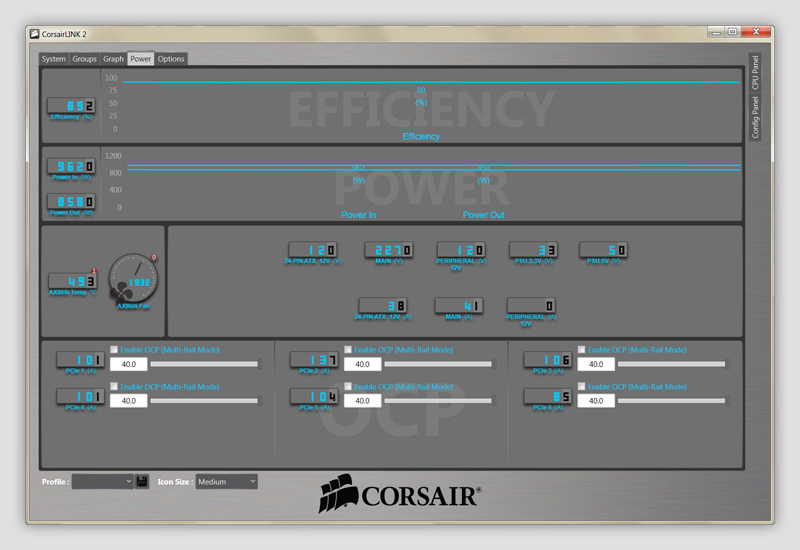
Task: Open the Config Panel side tab
Action: pos(755,117)
